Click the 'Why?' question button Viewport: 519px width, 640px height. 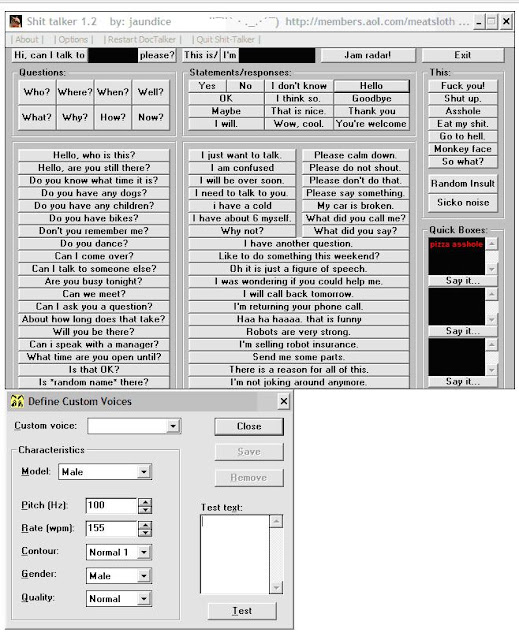pyautogui.click(x=75, y=118)
